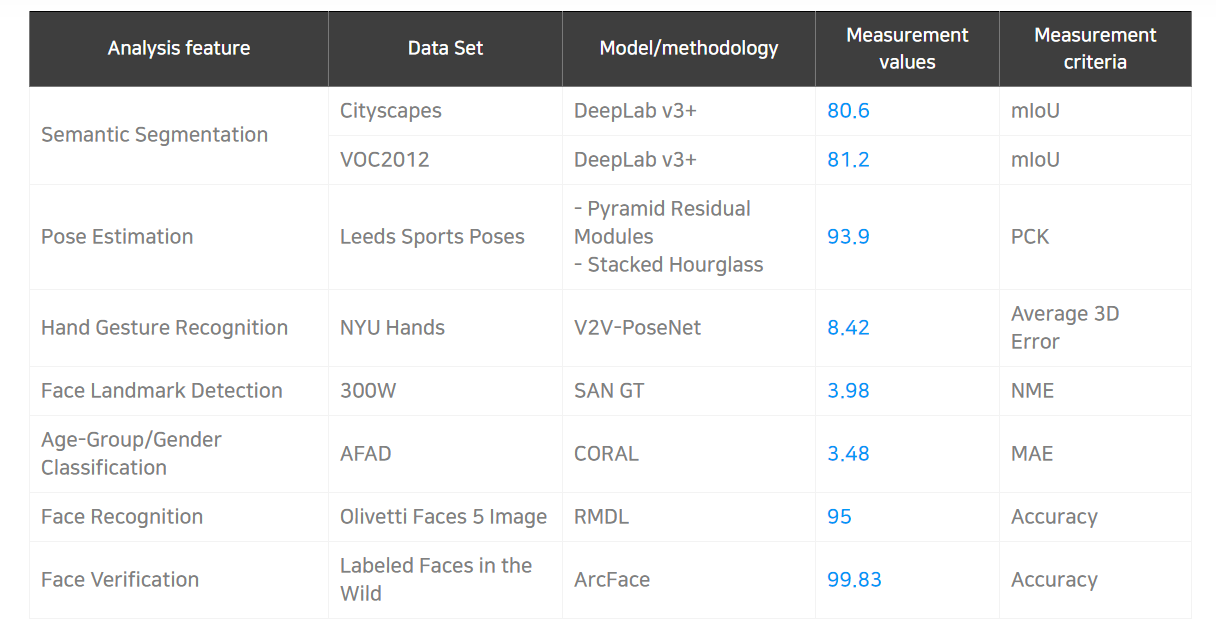Image resolution: width=1216 pixels, height=633 pixels.
Task: Click the Analysis feature column header
Action: [x=179, y=48]
